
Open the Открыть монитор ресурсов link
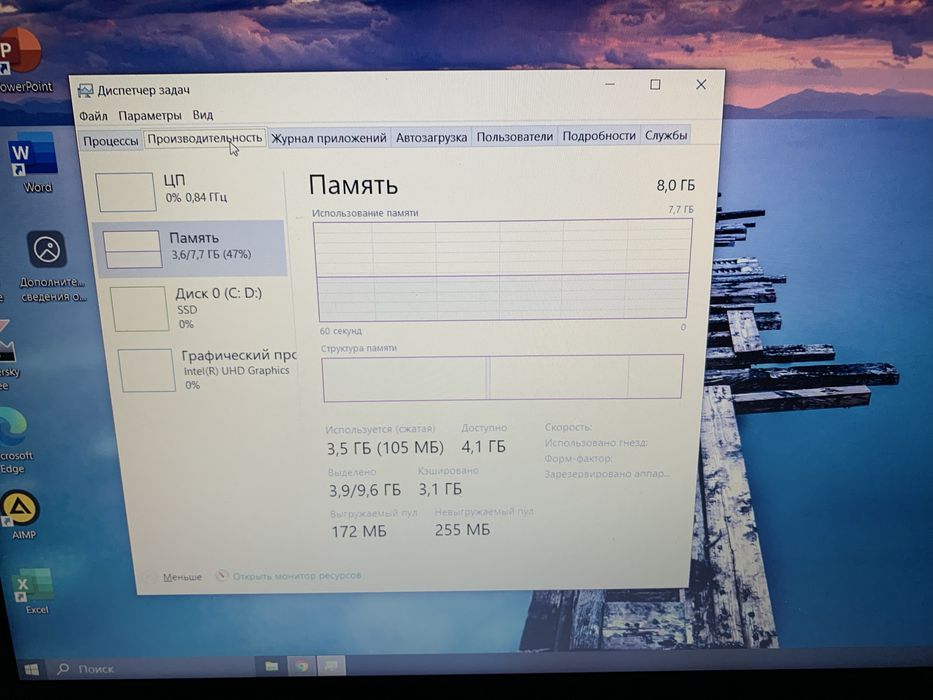click(297, 576)
